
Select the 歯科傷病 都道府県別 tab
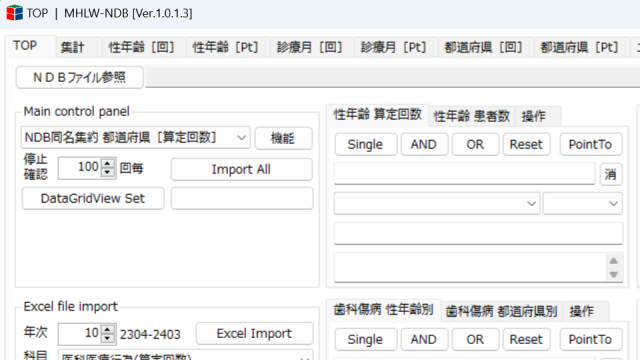502,311
